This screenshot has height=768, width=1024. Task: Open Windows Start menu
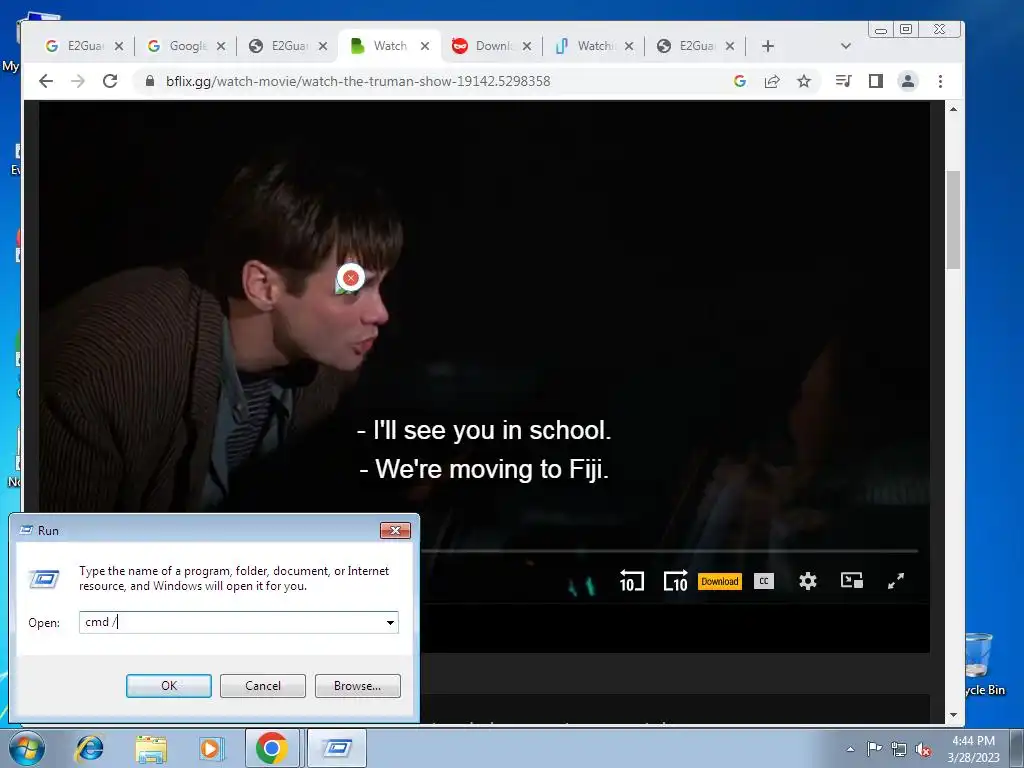click(26, 748)
